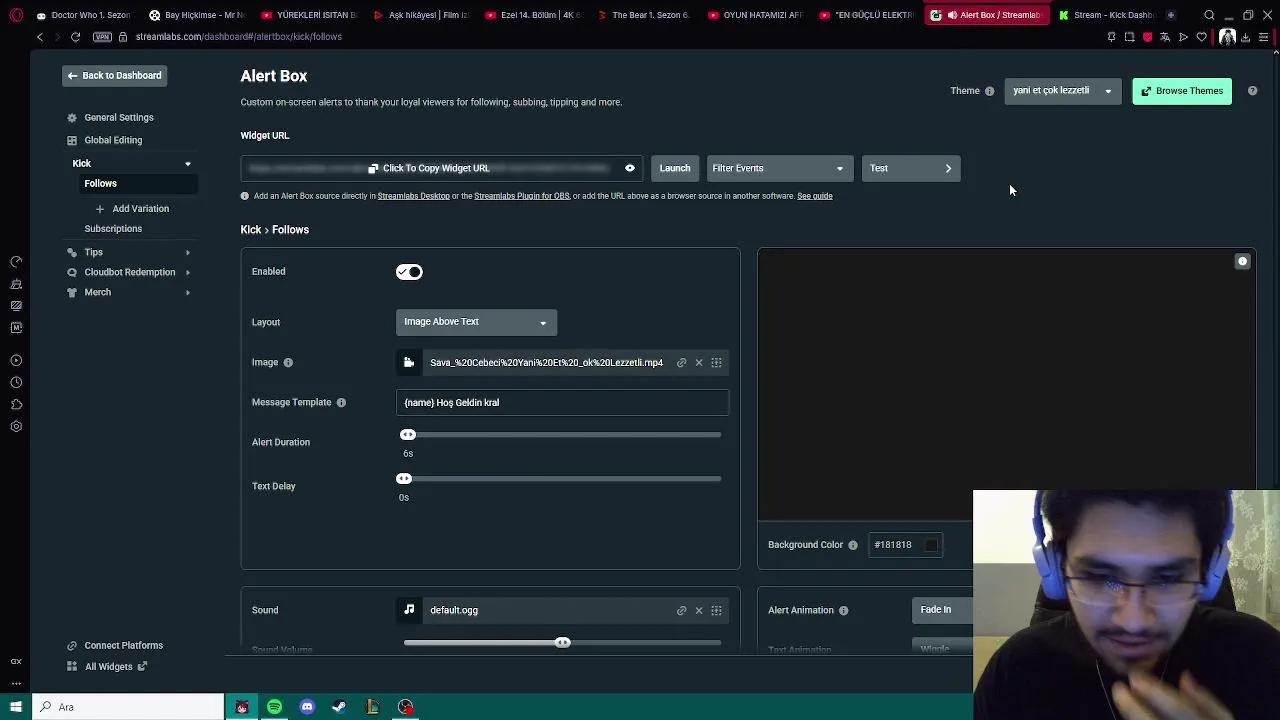Remove default.ogg with its X icon
Viewport: 1280px width, 720px height.
point(699,610)
